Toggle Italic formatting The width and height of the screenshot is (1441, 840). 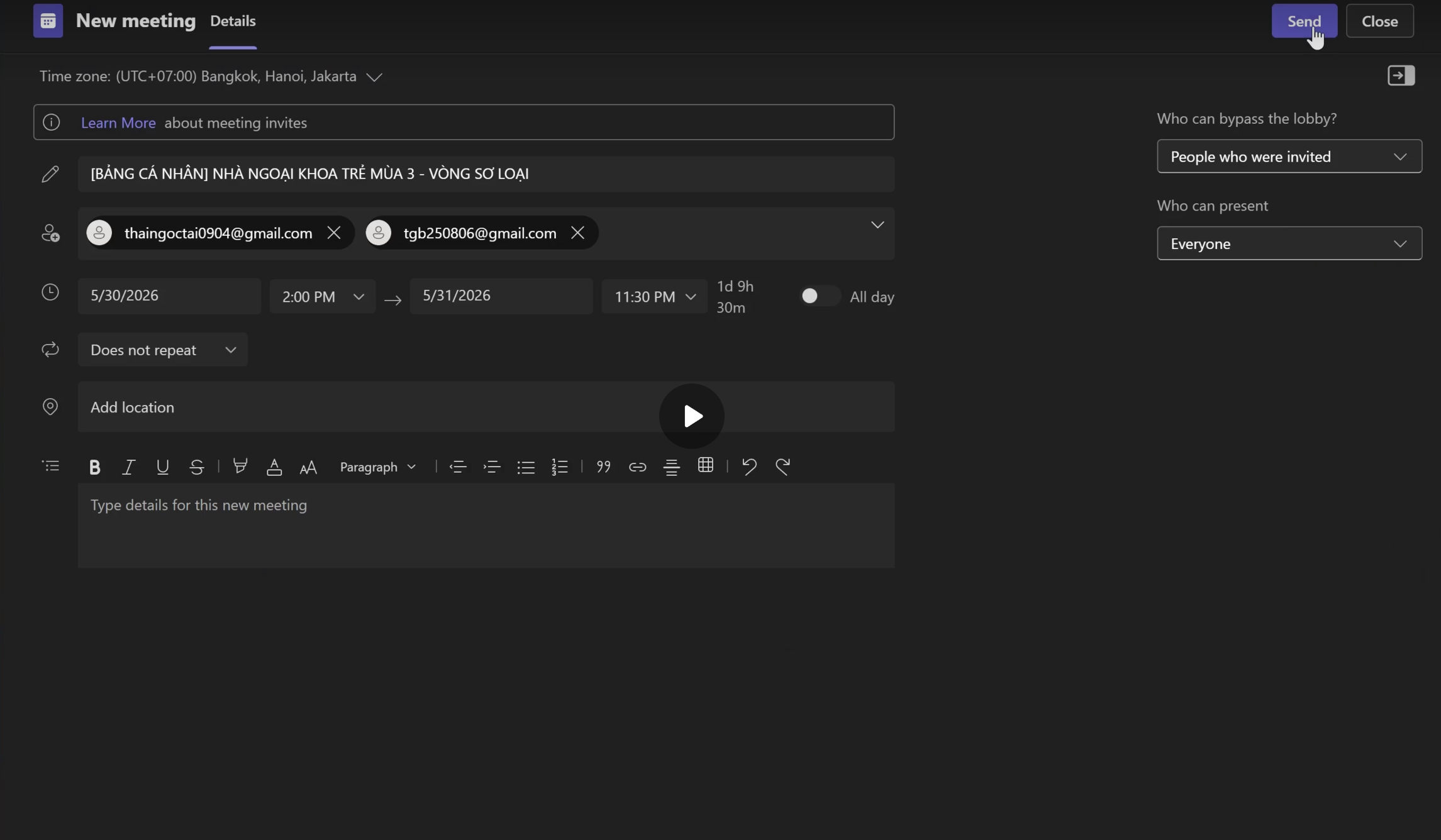point(128,467)
